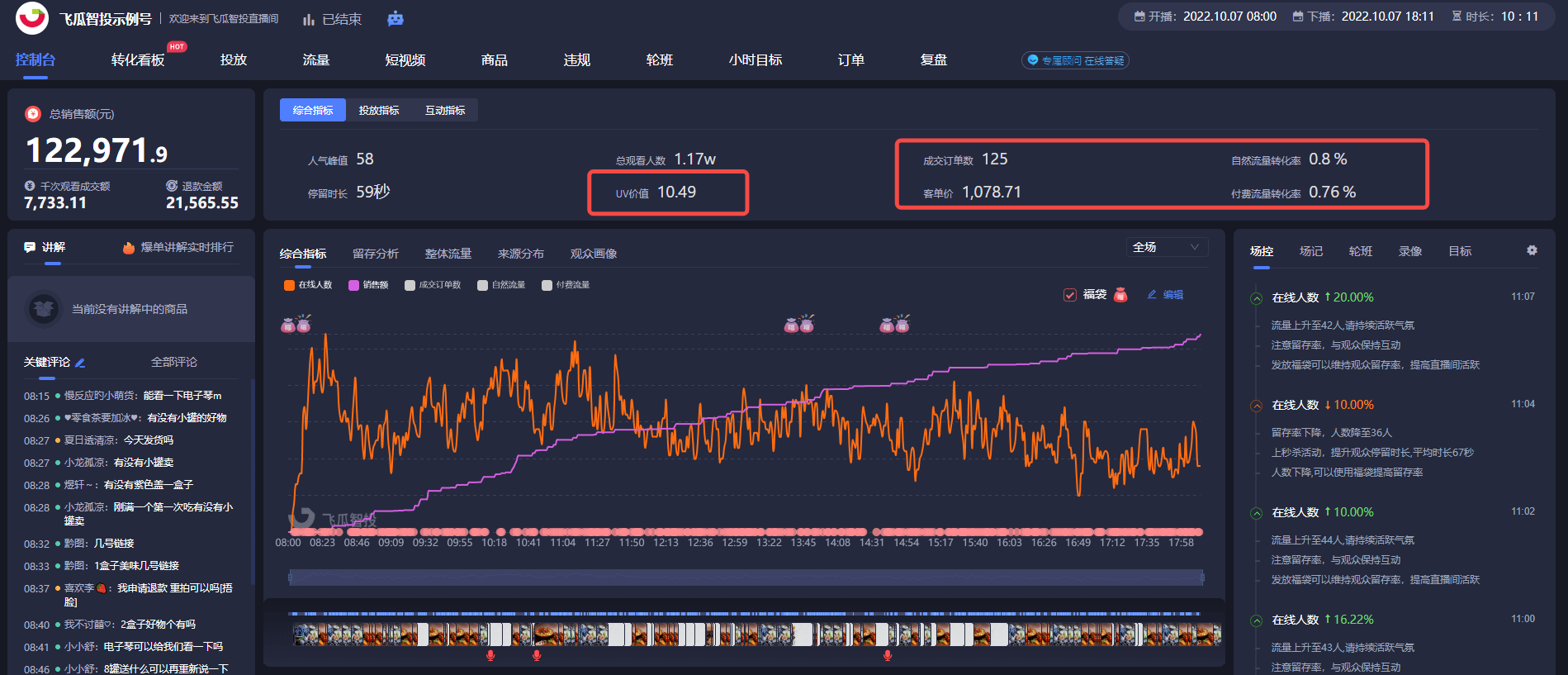The image size is (1568, 675).
Task: Click the flame icon for 爆单讲解实时排行
Action: (x=129, y=248)
